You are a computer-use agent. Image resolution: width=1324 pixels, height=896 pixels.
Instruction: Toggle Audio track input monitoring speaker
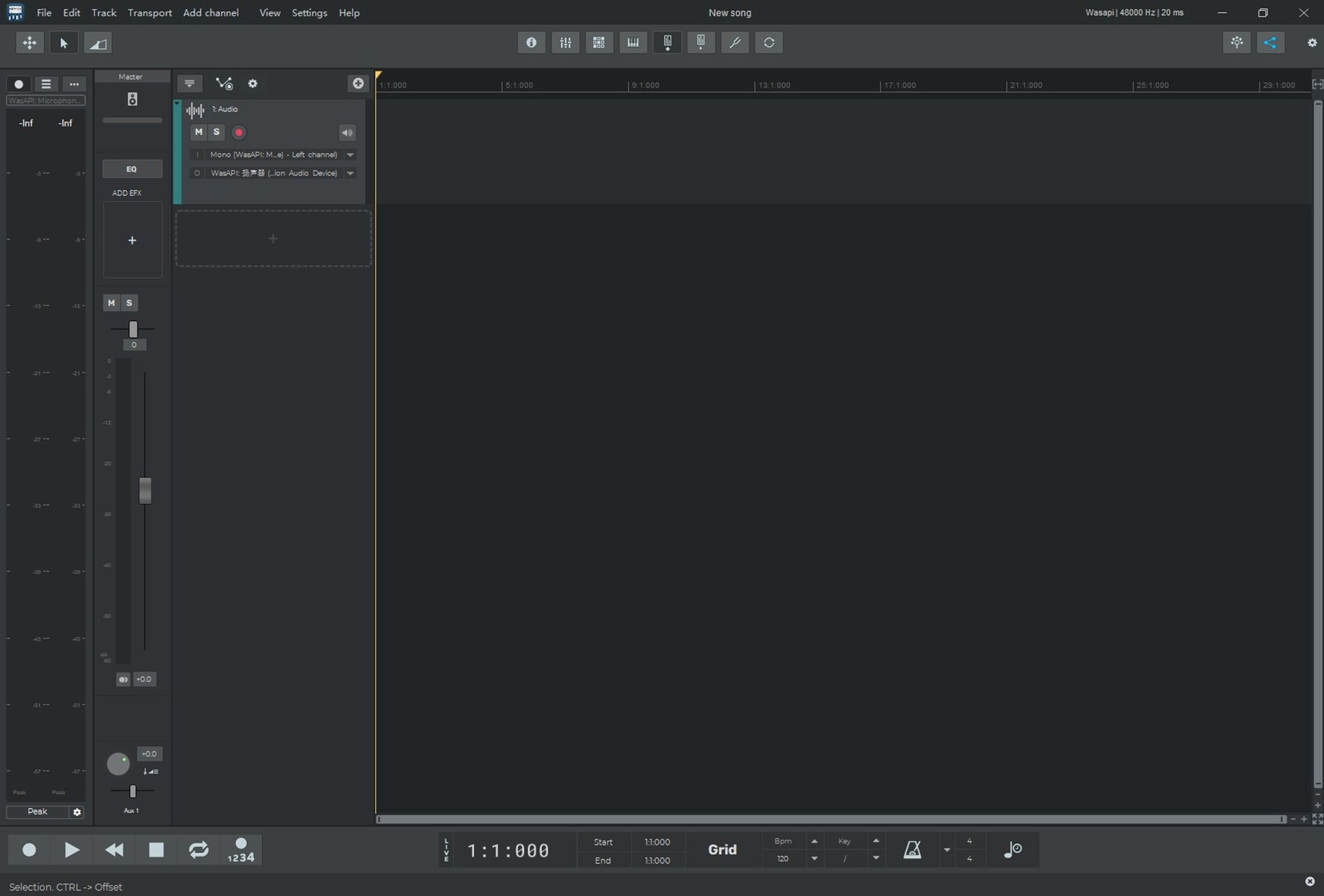347,132
